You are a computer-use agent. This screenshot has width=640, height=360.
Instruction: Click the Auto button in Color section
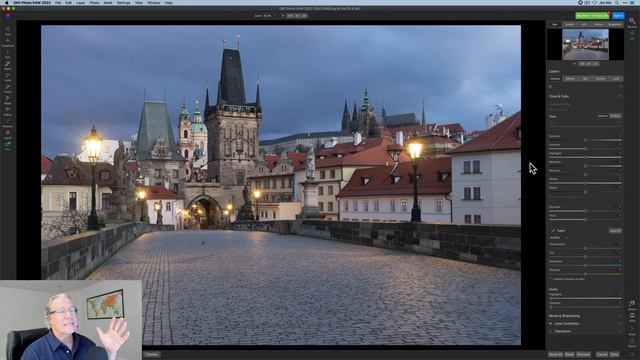[615, 231]
